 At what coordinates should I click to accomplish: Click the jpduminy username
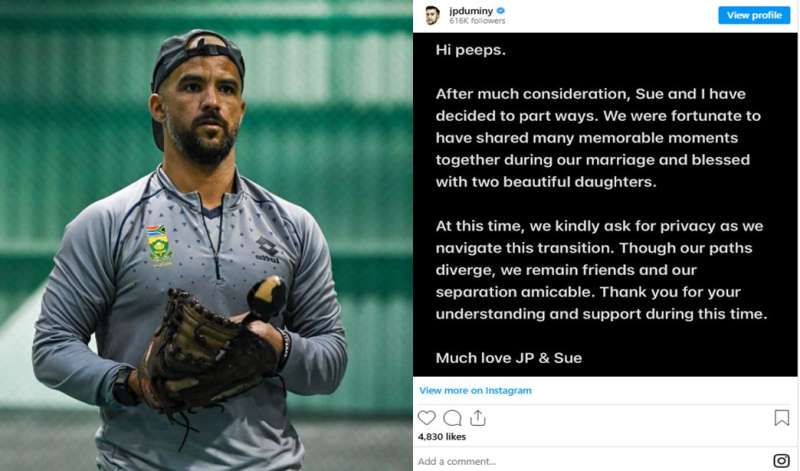coord(471,11)
